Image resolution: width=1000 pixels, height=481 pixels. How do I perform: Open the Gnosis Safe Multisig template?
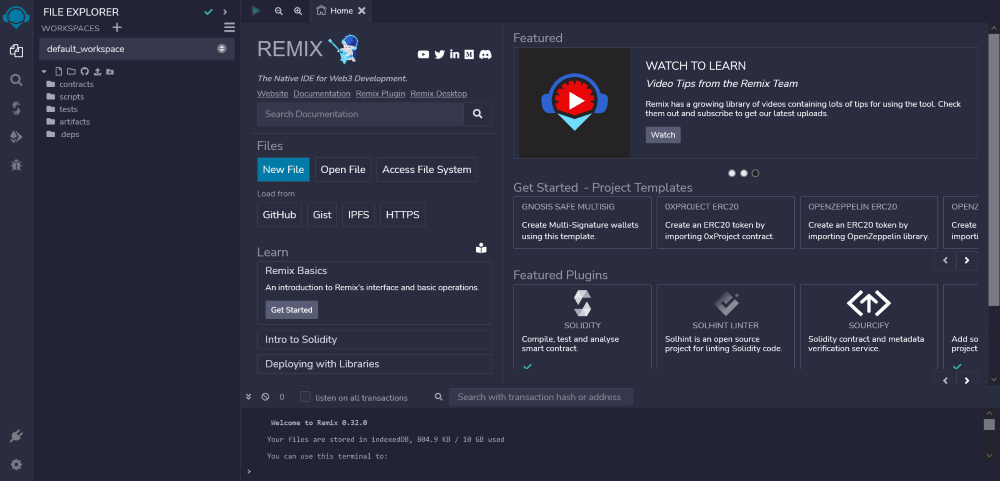pyautogui.click(x=582, y=222)
